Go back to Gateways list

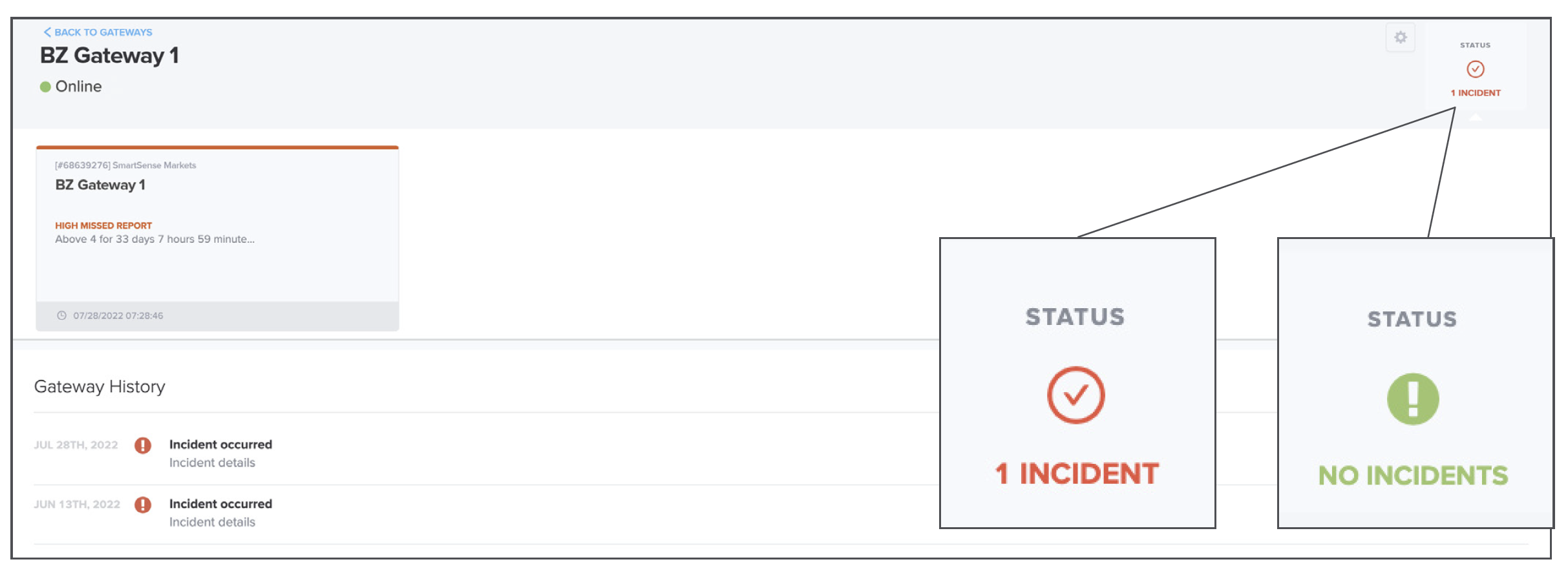[x=98, y=32]
